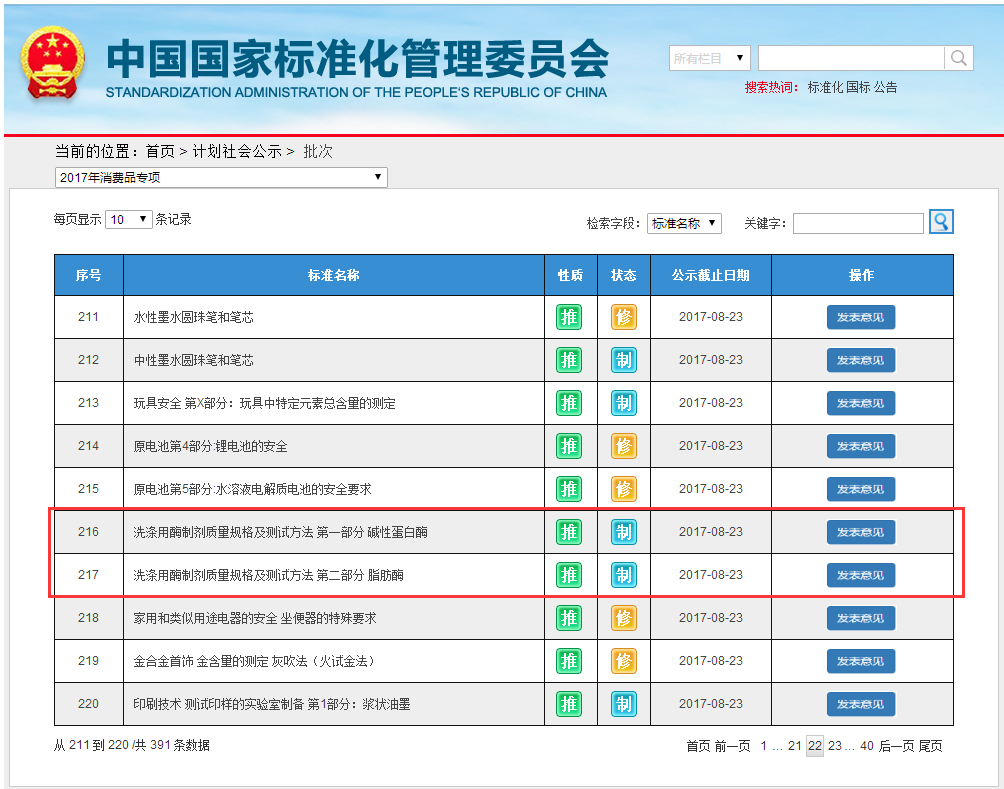Click the blue 制 status icon in row 216

[x=624, y=532]
